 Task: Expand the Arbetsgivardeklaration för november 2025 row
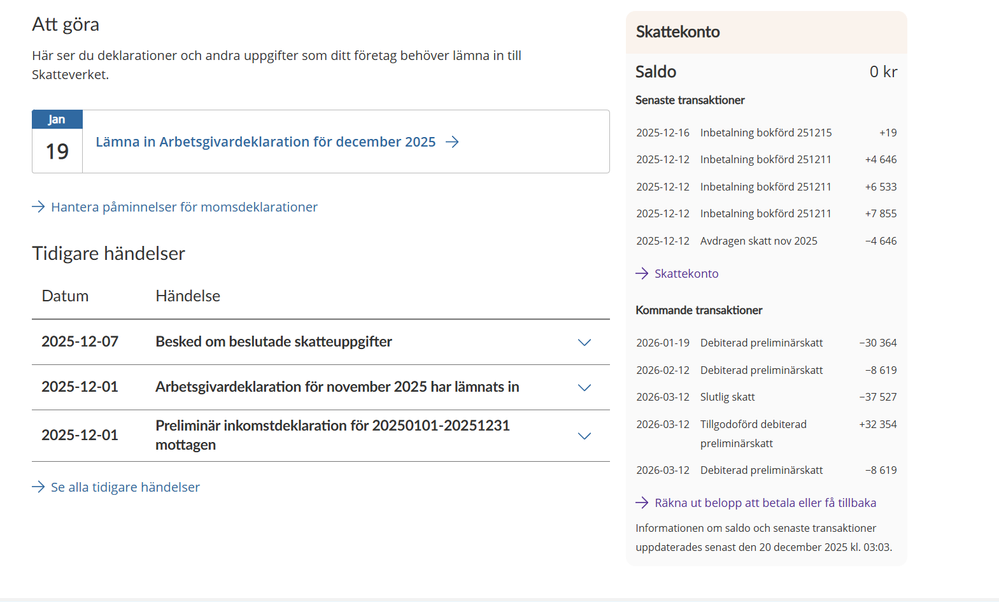(x=584, y=387)
